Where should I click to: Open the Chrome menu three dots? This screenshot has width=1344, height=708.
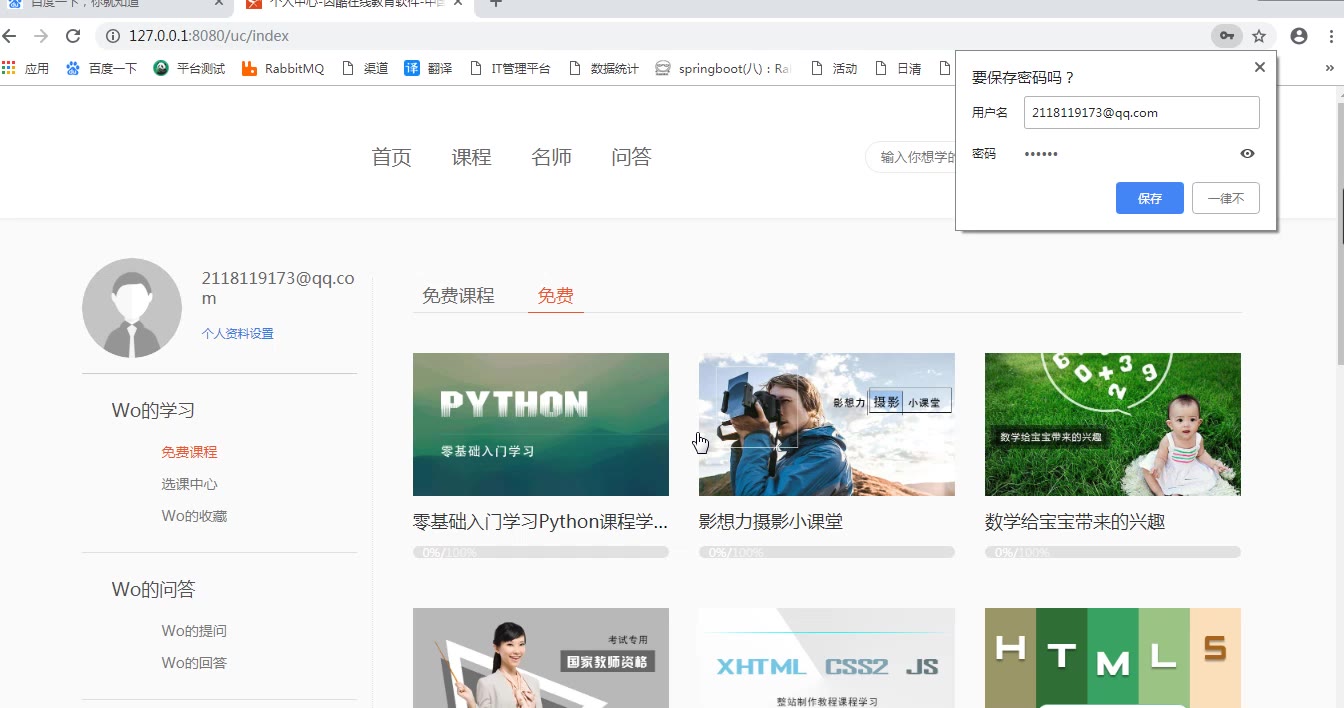tap(1332, 36)
